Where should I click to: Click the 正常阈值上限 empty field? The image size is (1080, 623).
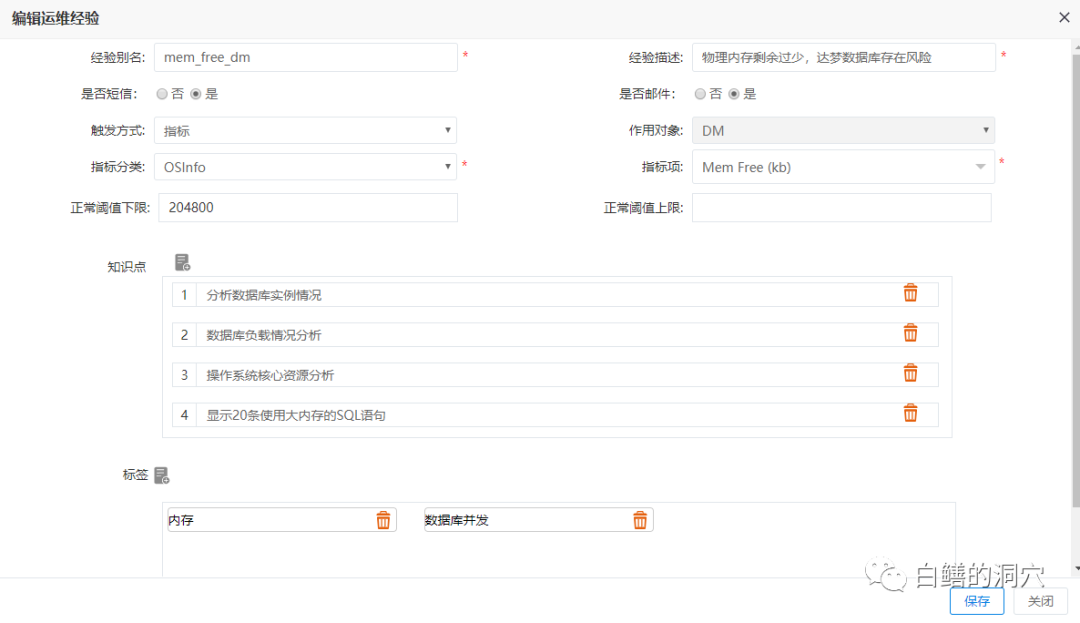[841, 208]
